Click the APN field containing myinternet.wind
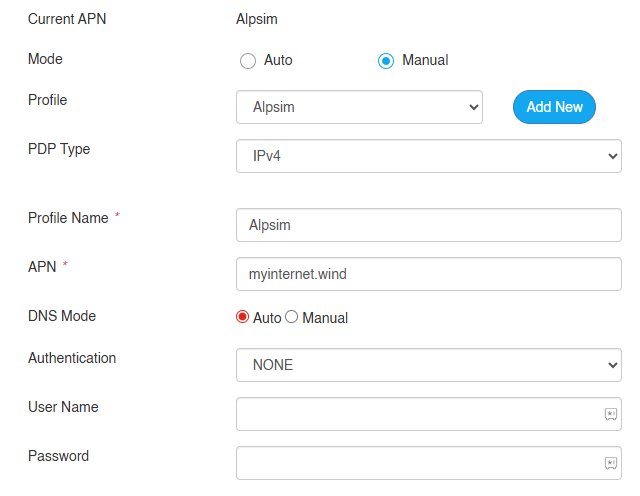Screen dimensions: 640x496 click(428, 273)
